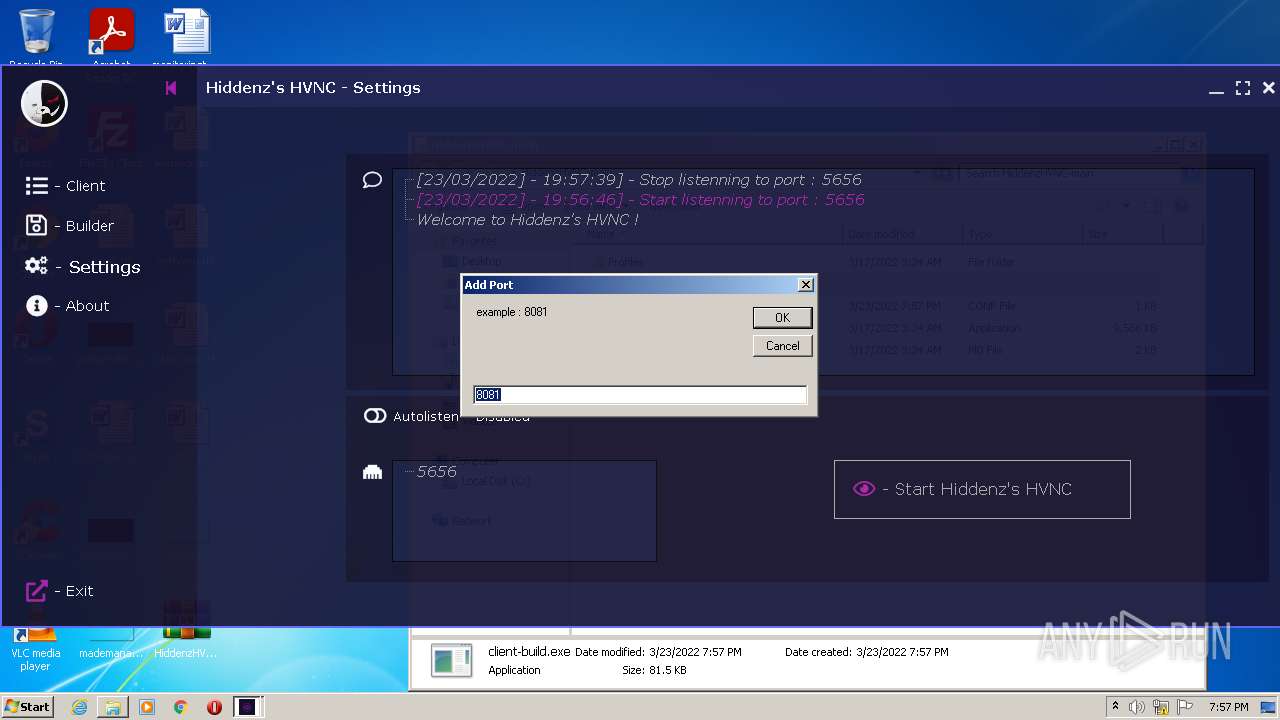Click the ethernet port icon
The width and height of the screenshot is (1280, 720).
click(372, 472)
